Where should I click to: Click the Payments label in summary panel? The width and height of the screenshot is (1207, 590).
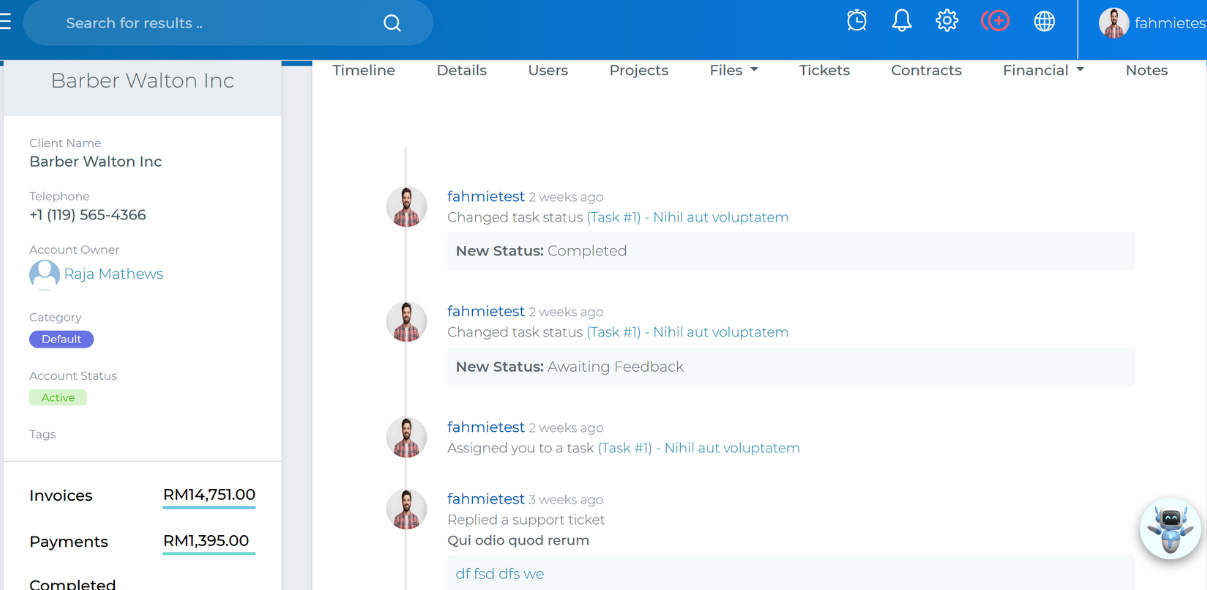[69, 542]
